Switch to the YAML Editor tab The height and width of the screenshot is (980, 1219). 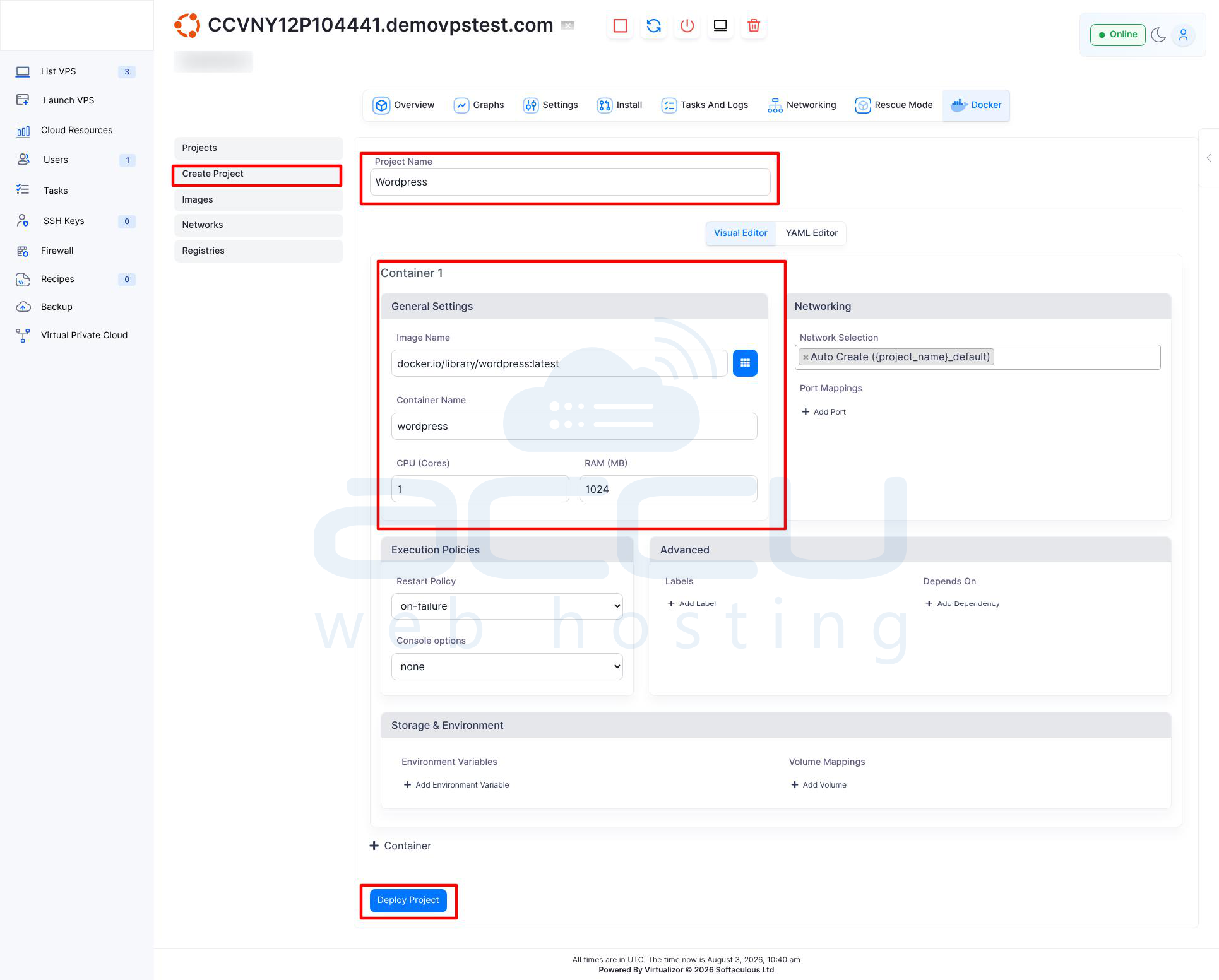click(x=811, y=233)
